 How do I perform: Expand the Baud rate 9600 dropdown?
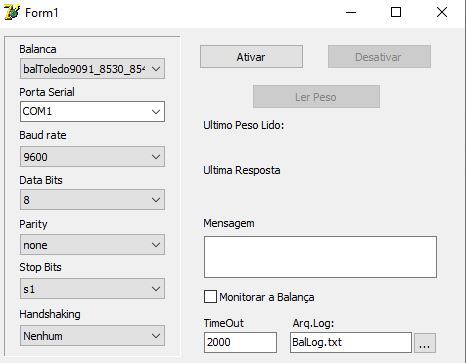(x=92, y=156)
